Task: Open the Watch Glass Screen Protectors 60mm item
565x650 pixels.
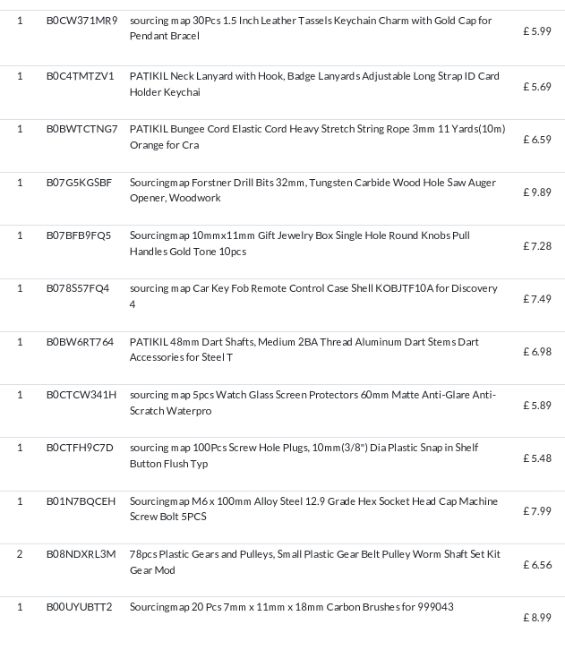Action: tap(313, 403)
